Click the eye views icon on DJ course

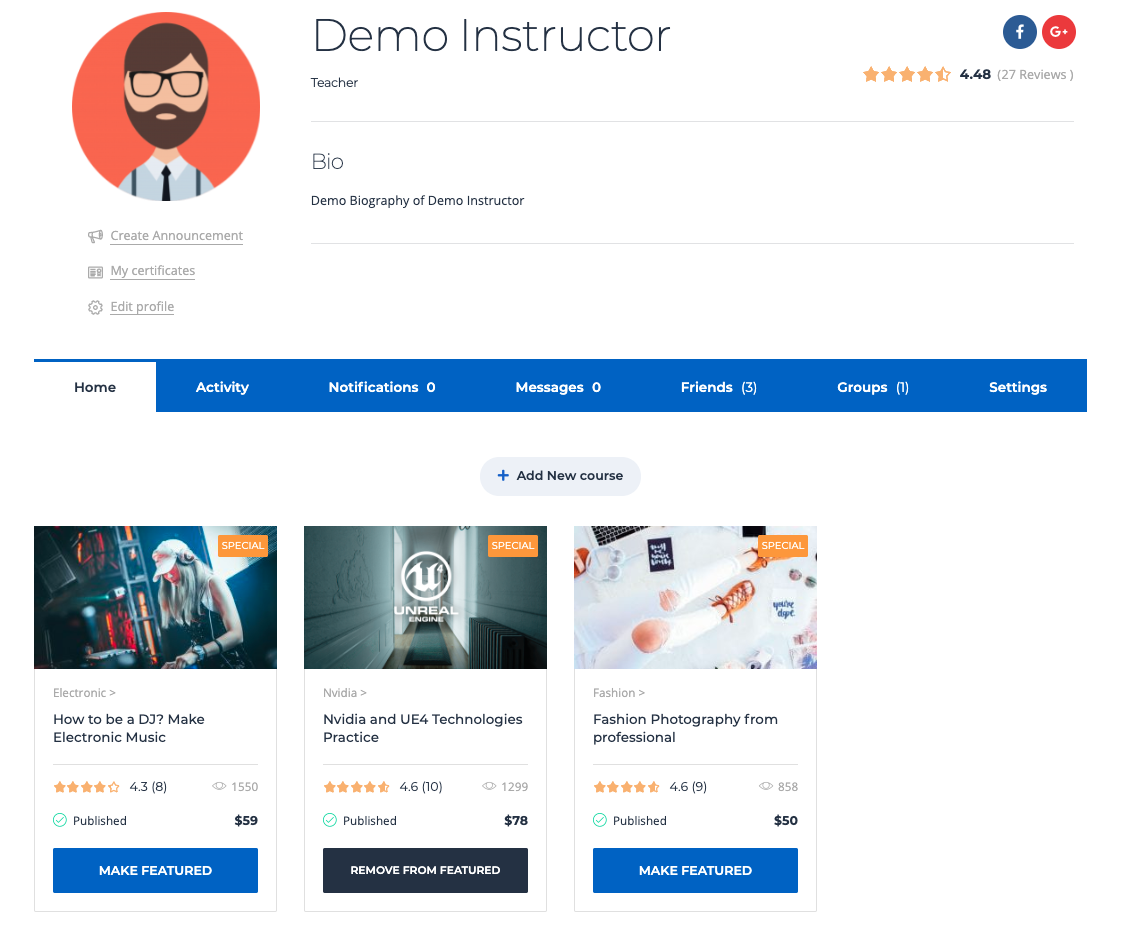coord(219,787)
